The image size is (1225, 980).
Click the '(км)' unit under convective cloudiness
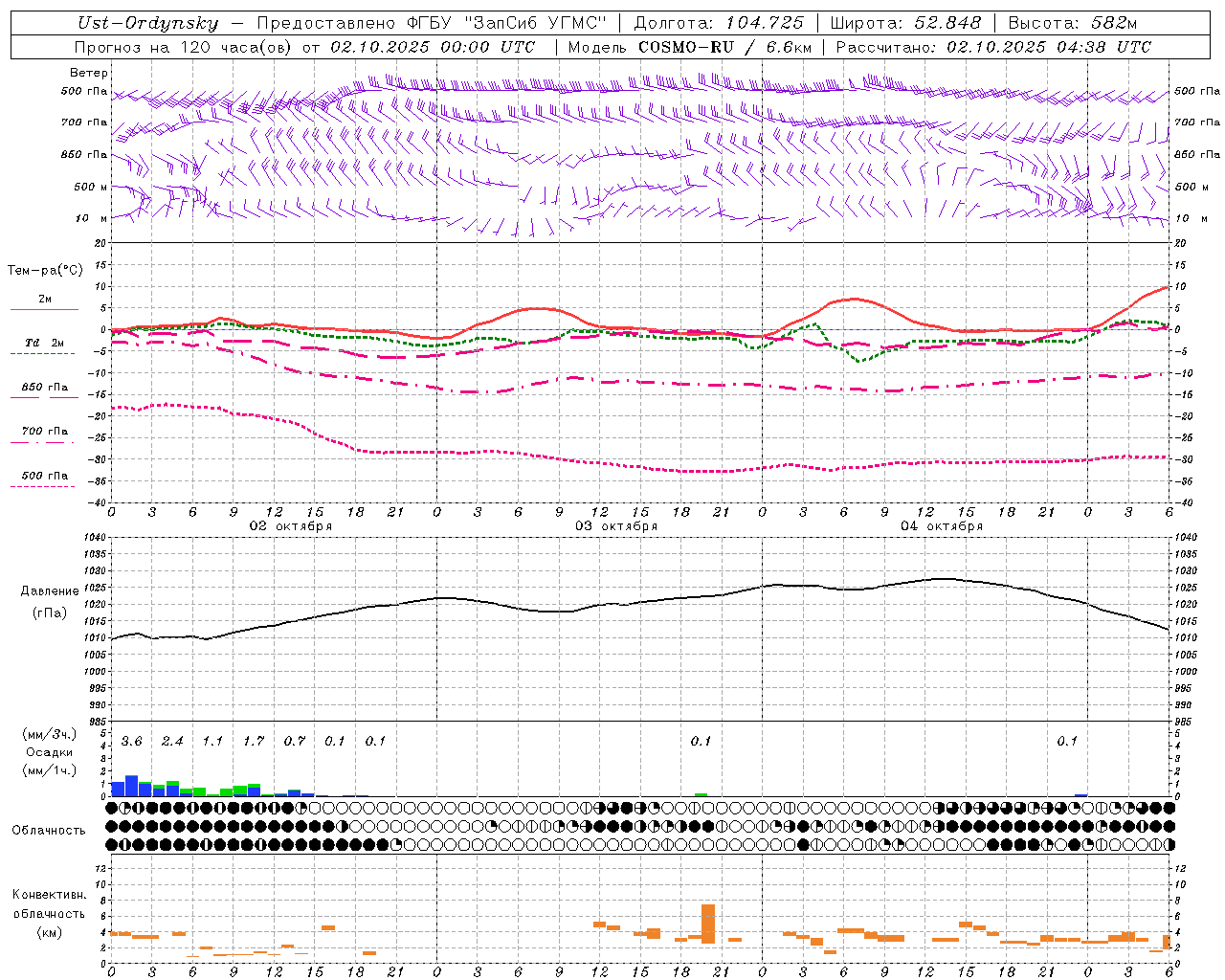click(x=50, y=932)
